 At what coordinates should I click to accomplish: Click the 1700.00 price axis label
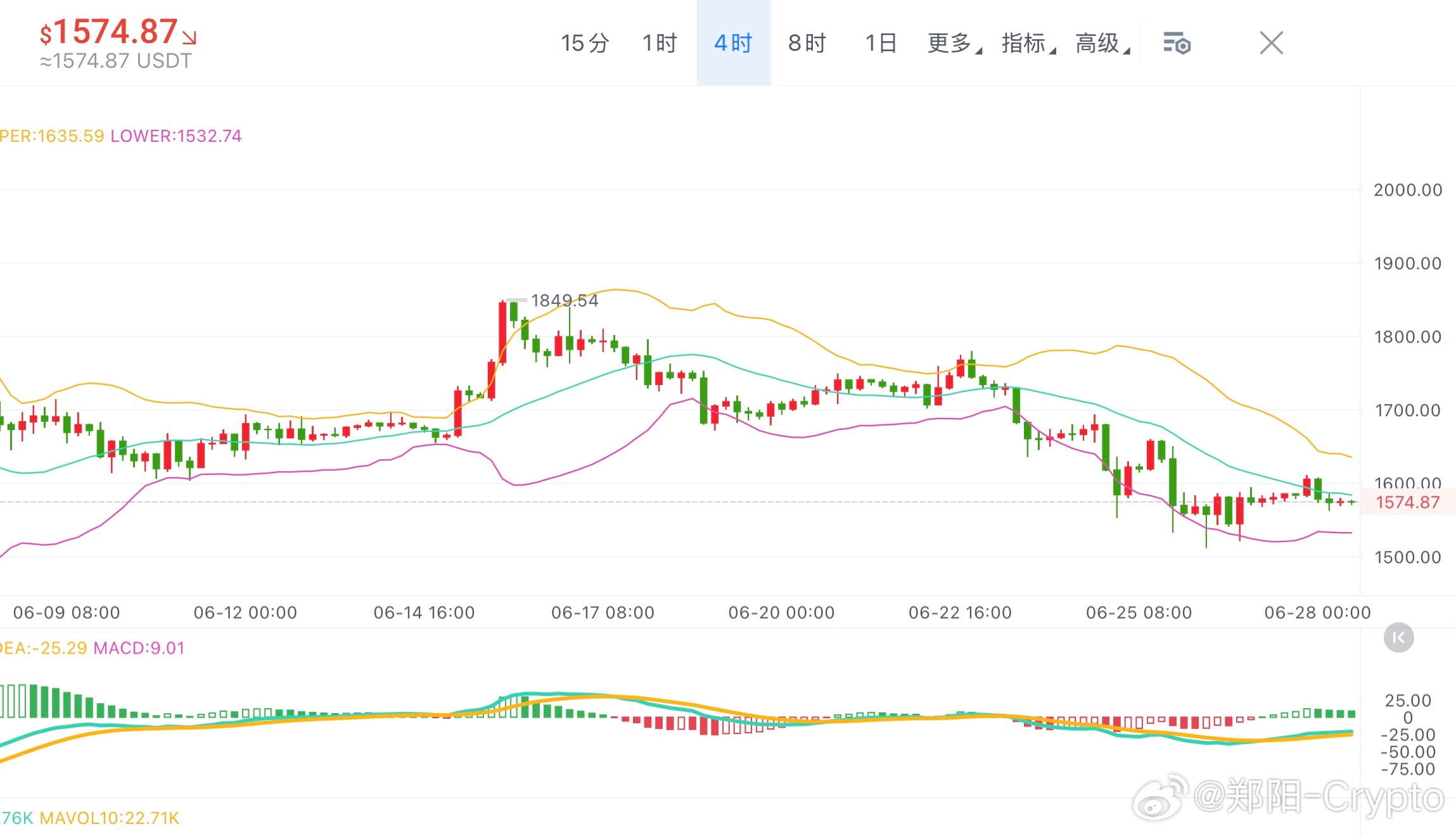[1408, 410]
